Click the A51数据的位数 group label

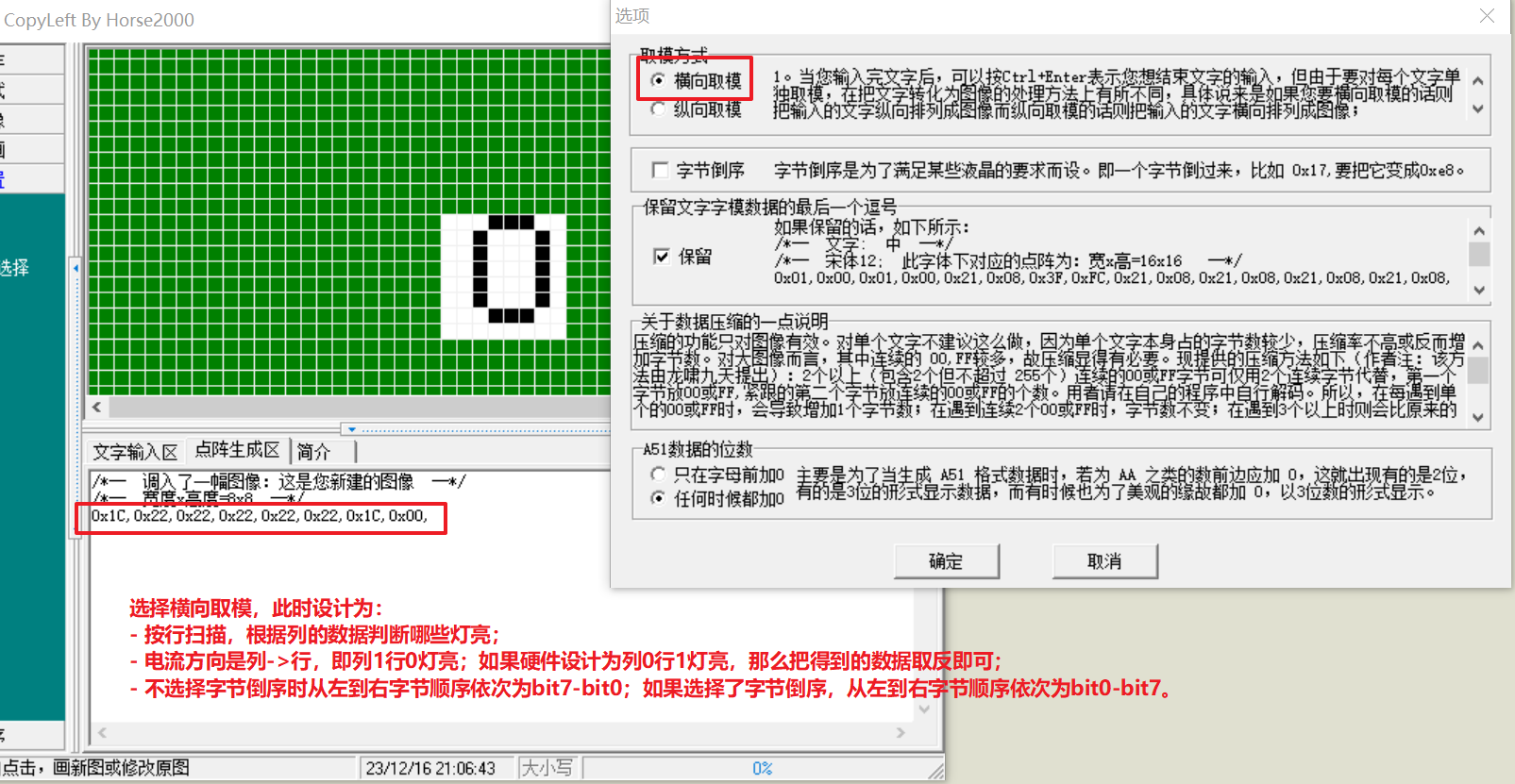tap(698, 449)
